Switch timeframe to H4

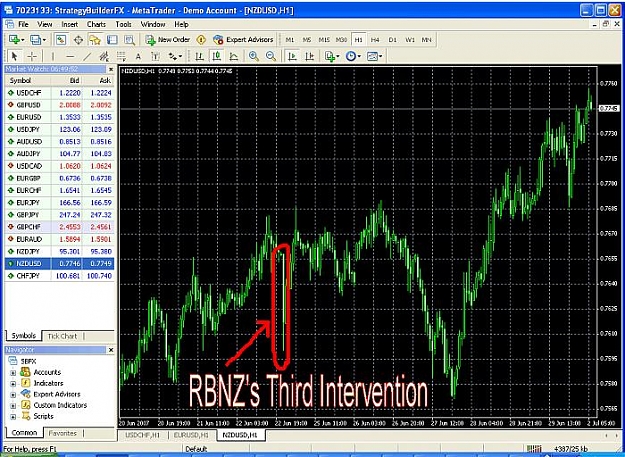click(x=375, y=40)
